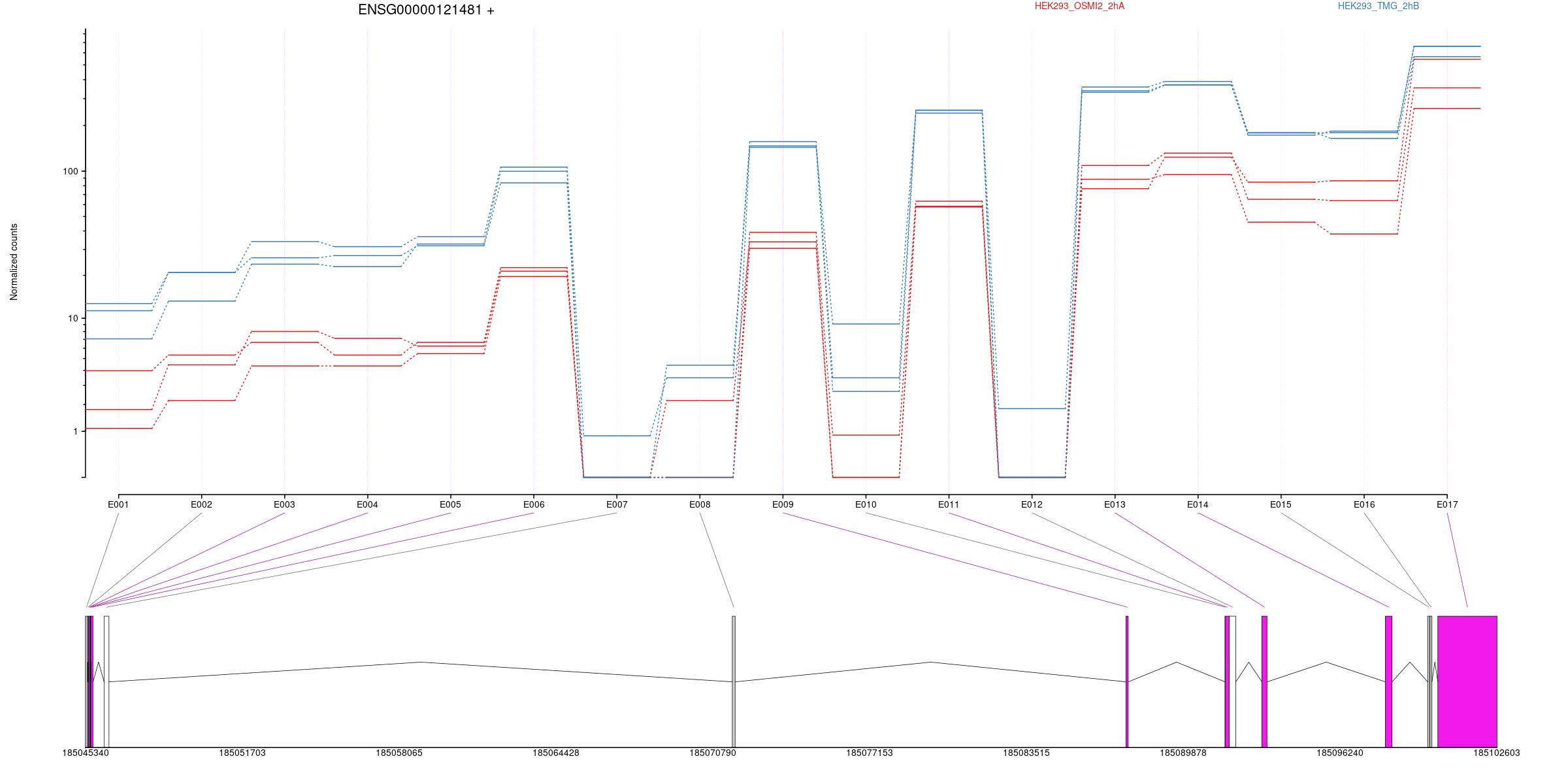
Task: Click the E002 exon label
Action: pyautogui.click(x=201, y=504)
